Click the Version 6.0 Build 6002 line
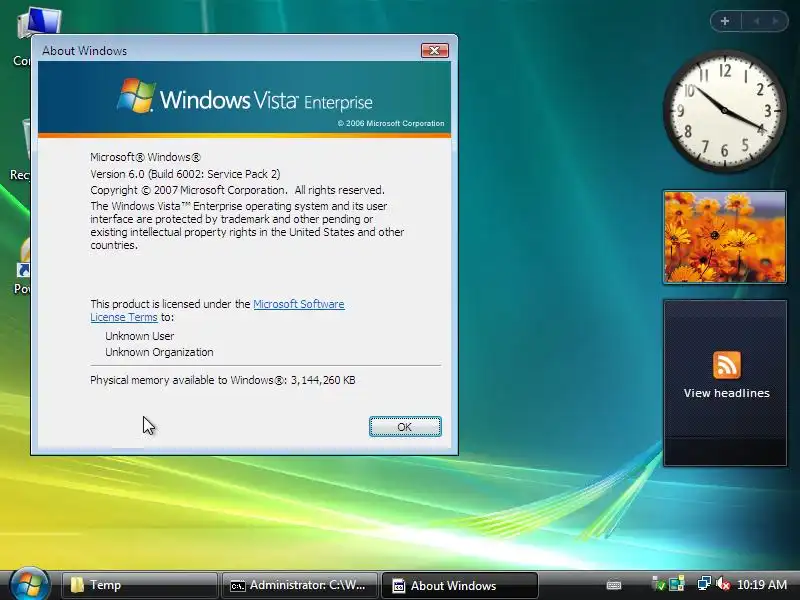Image resolution: width=800 pixels, height=600 pixels. pyautogui.click(x=185, y=174)
